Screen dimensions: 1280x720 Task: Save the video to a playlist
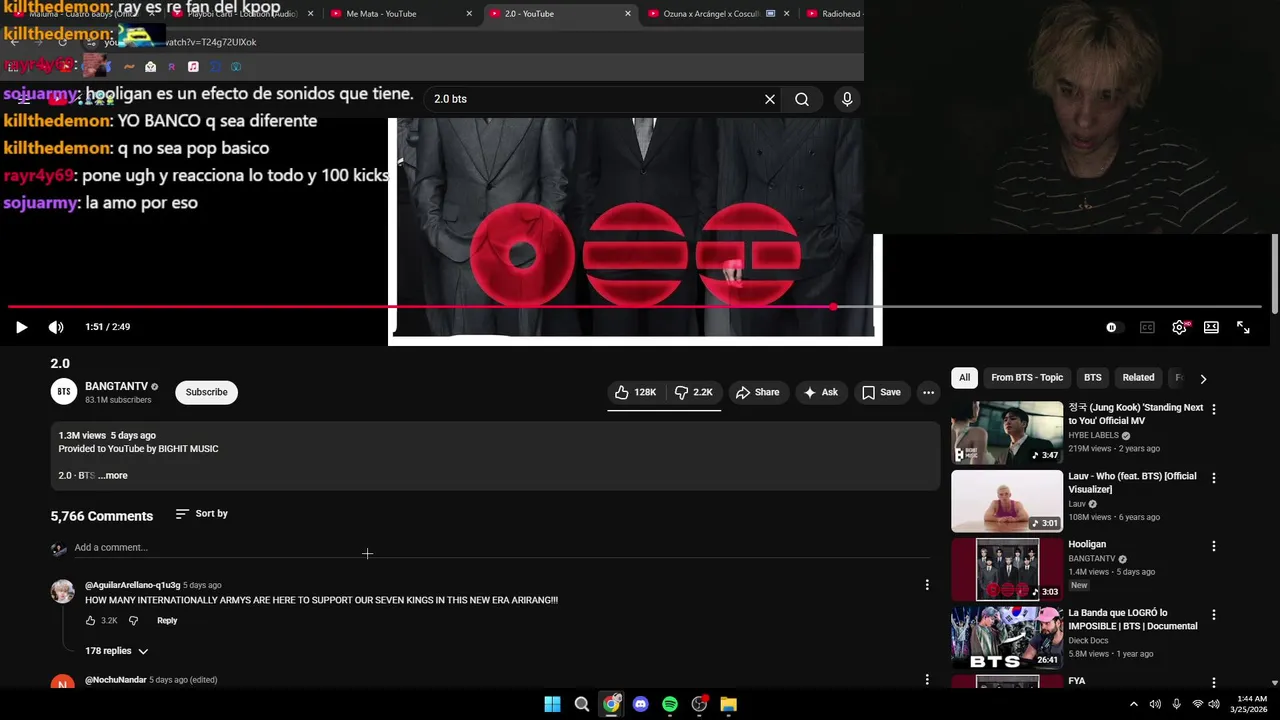pos(881,392)
